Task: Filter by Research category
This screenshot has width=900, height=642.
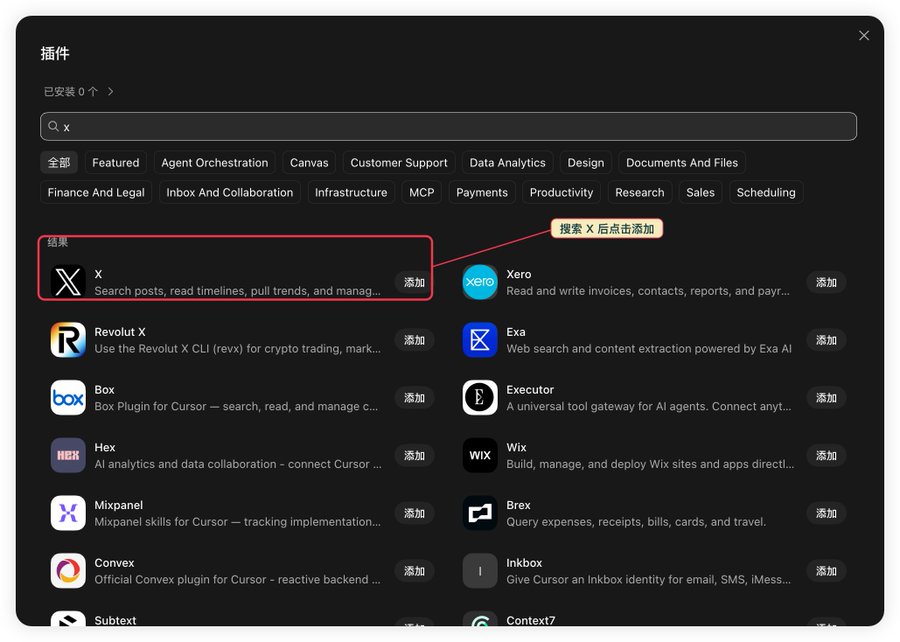Action: (x=639, y=192)
